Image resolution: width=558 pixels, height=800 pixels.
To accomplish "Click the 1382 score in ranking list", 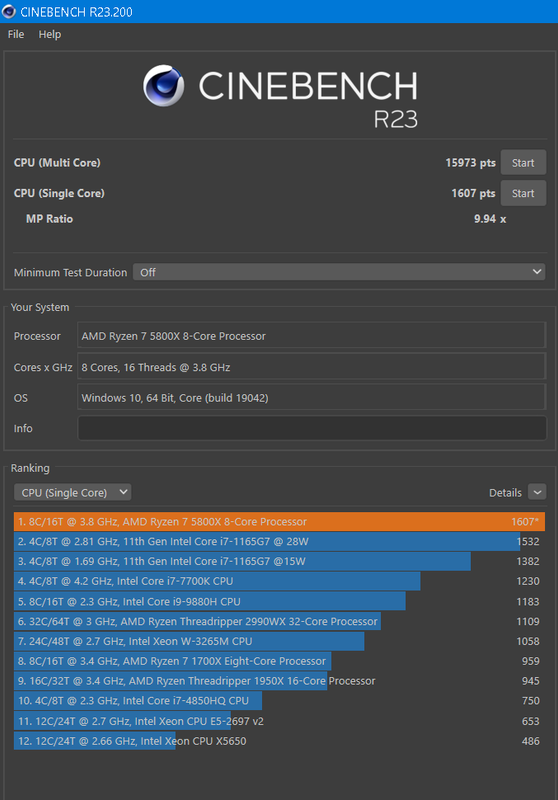I will [528, 562].
